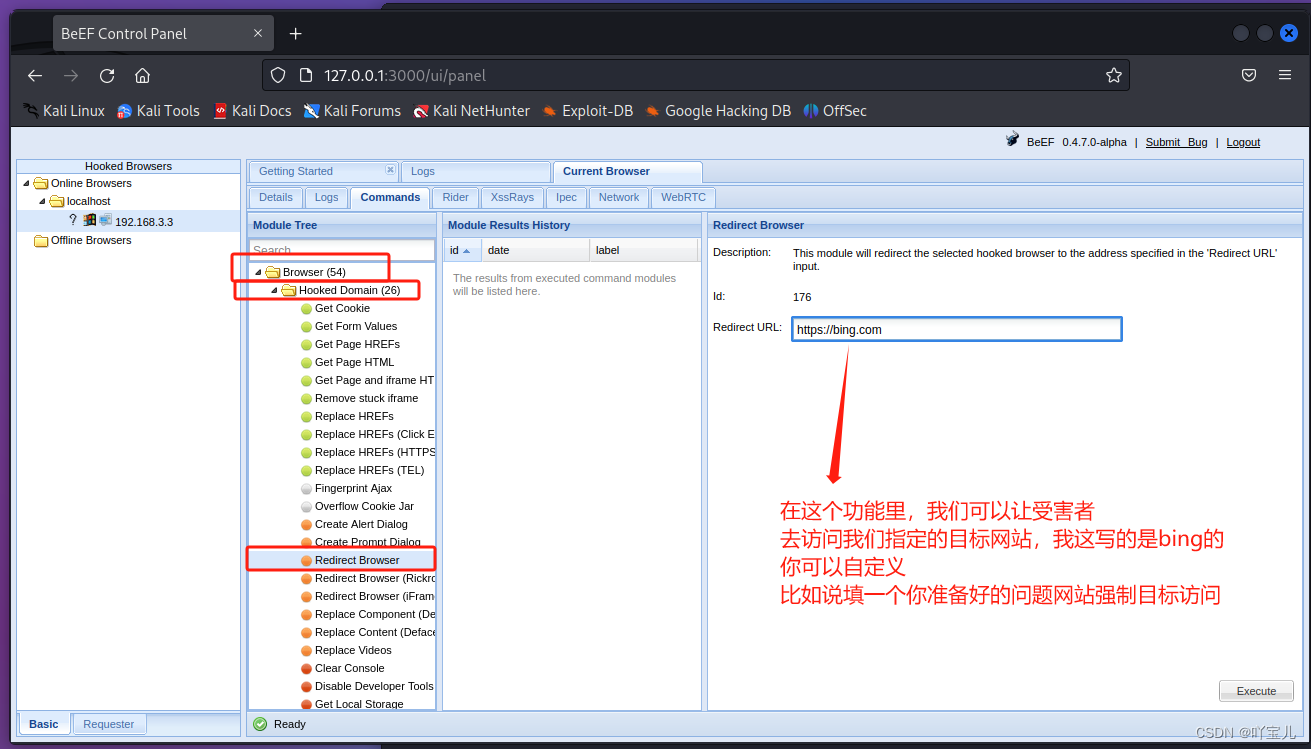The width and height of the screenshot is (1311, 749).
Task: Open the Logout link
Action: (1243, 141)
